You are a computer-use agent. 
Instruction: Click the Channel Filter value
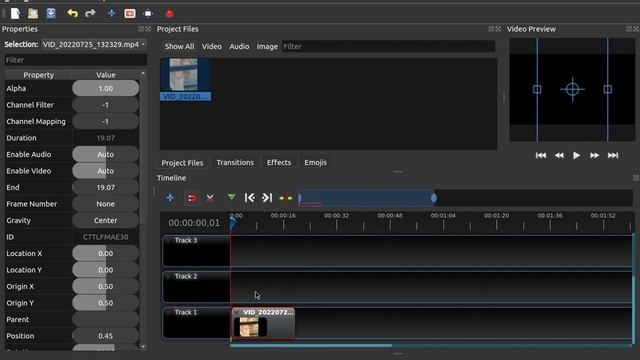(x=106, y=105)
